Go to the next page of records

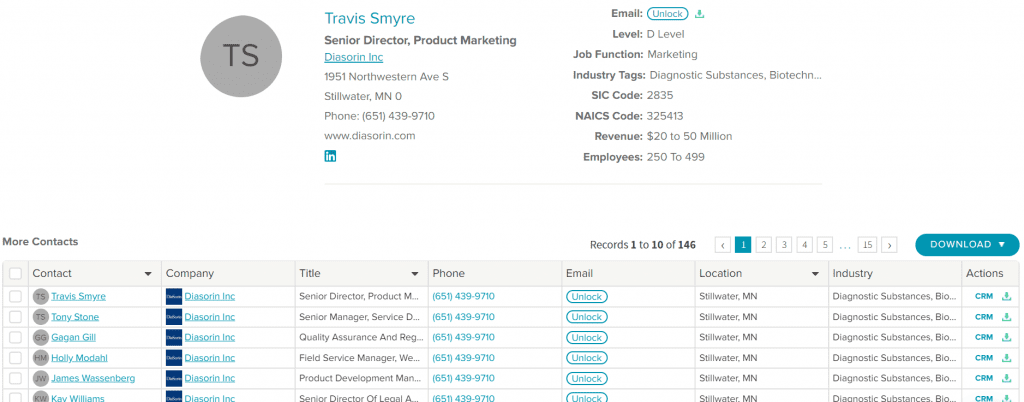pos(889,245)
